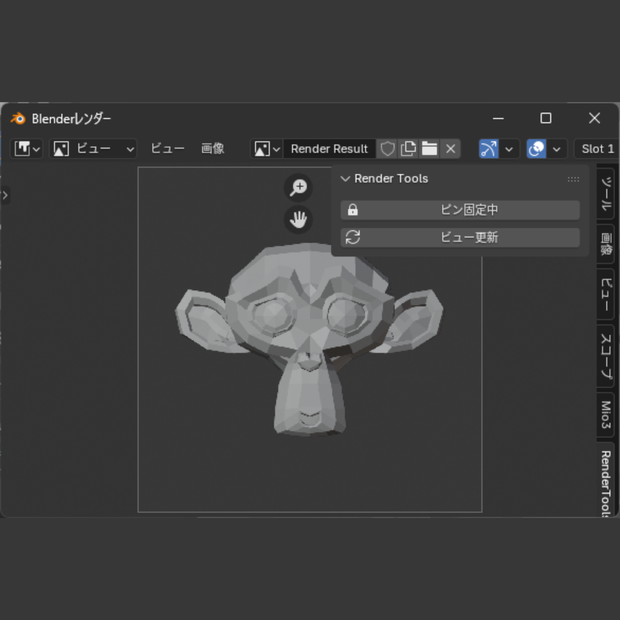Switch to the スコープ sidebar tab
This screenshot has height=620, width=620.
point(606,356)
